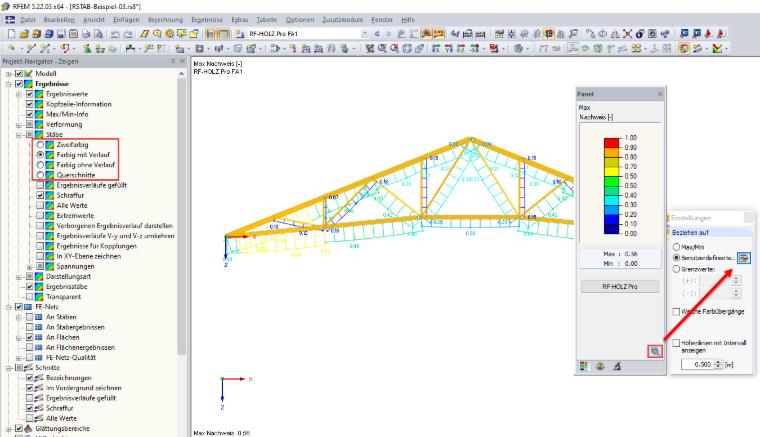The image size is (760, 437).
Task: Click the new line tool icon
Action: pos(31,48)
